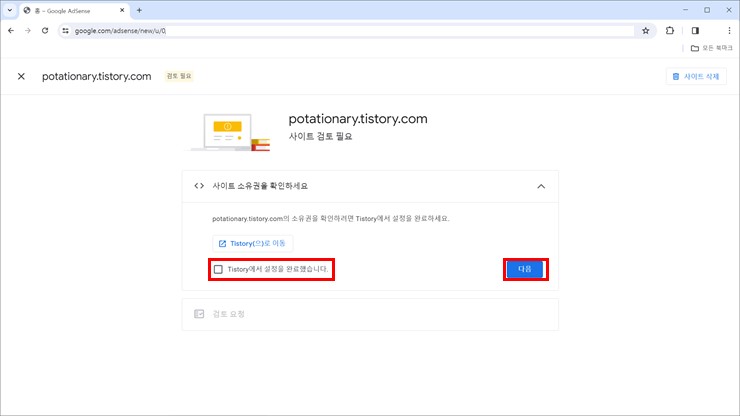Click the 사이트 삭제 button
The height and width of the screenshot is (416, 740).
tap(696, 76)
